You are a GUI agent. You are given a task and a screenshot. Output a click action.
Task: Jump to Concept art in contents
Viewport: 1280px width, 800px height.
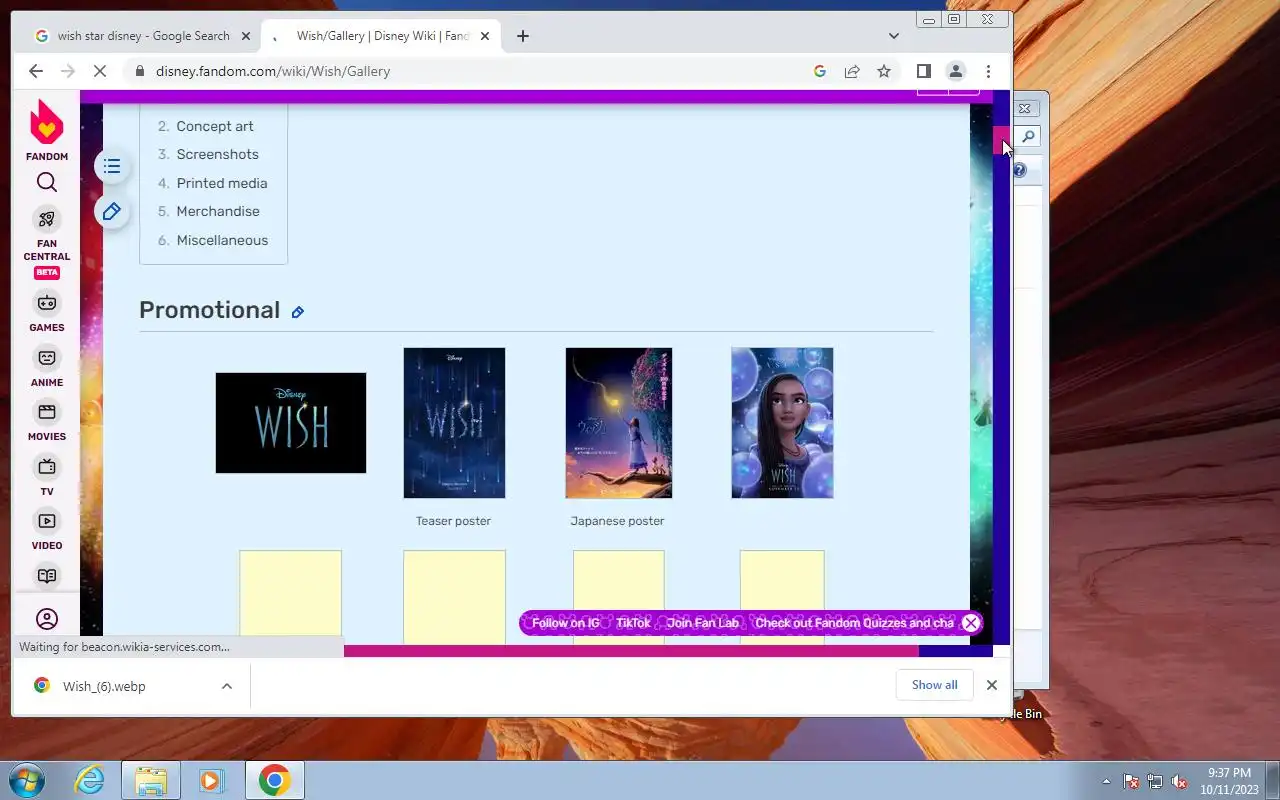215,126
